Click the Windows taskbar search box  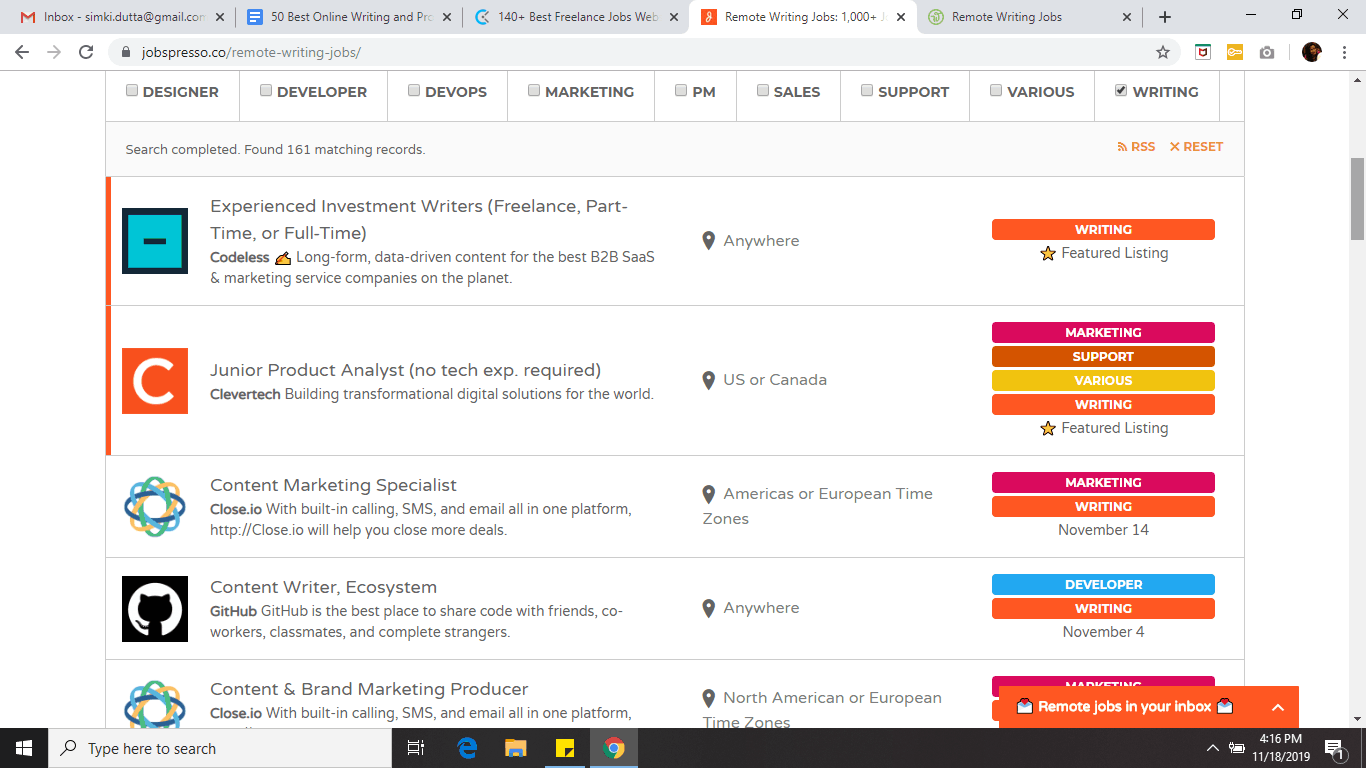coord(220,748)
